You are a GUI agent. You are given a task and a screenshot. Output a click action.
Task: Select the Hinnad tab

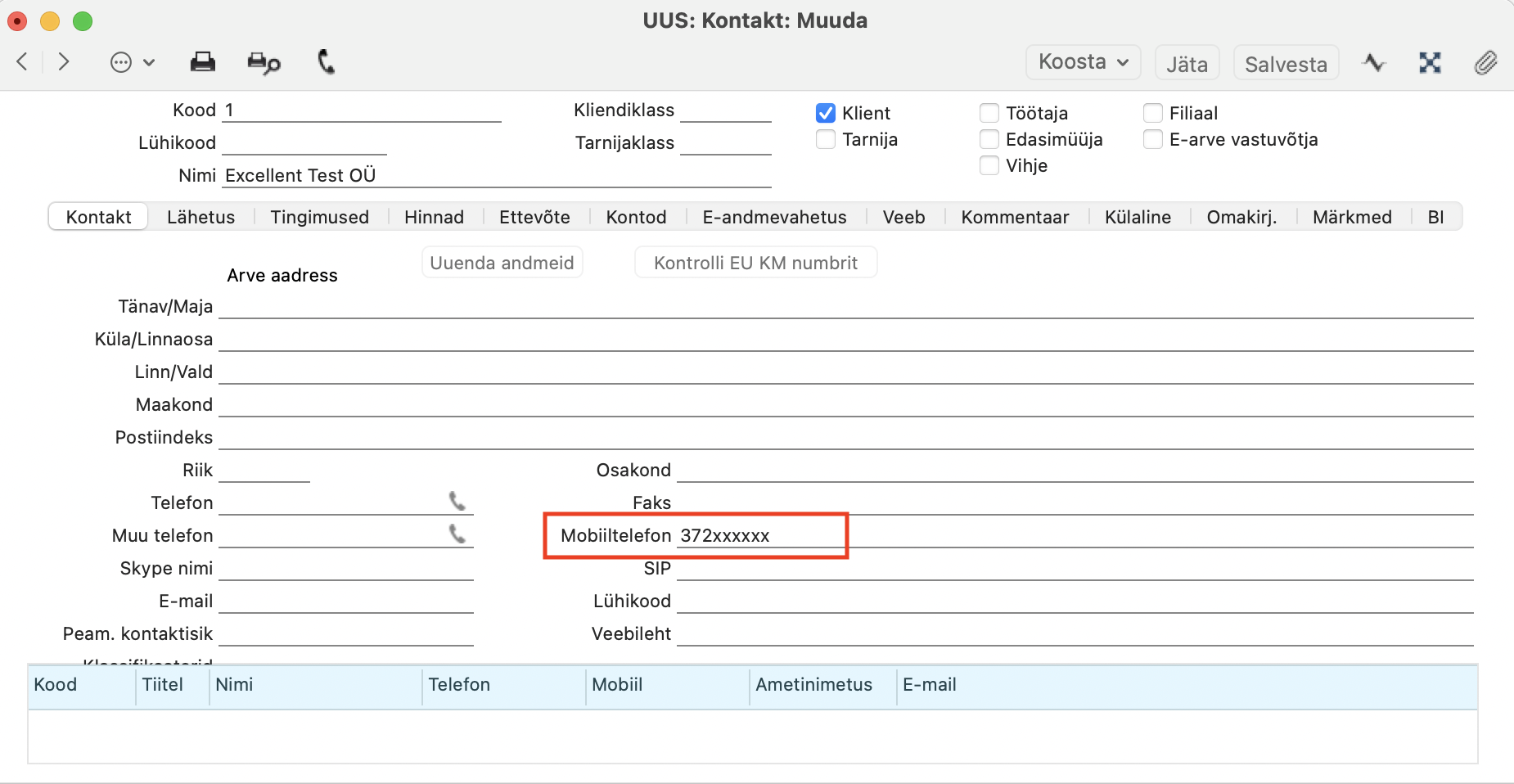[434, 217]
